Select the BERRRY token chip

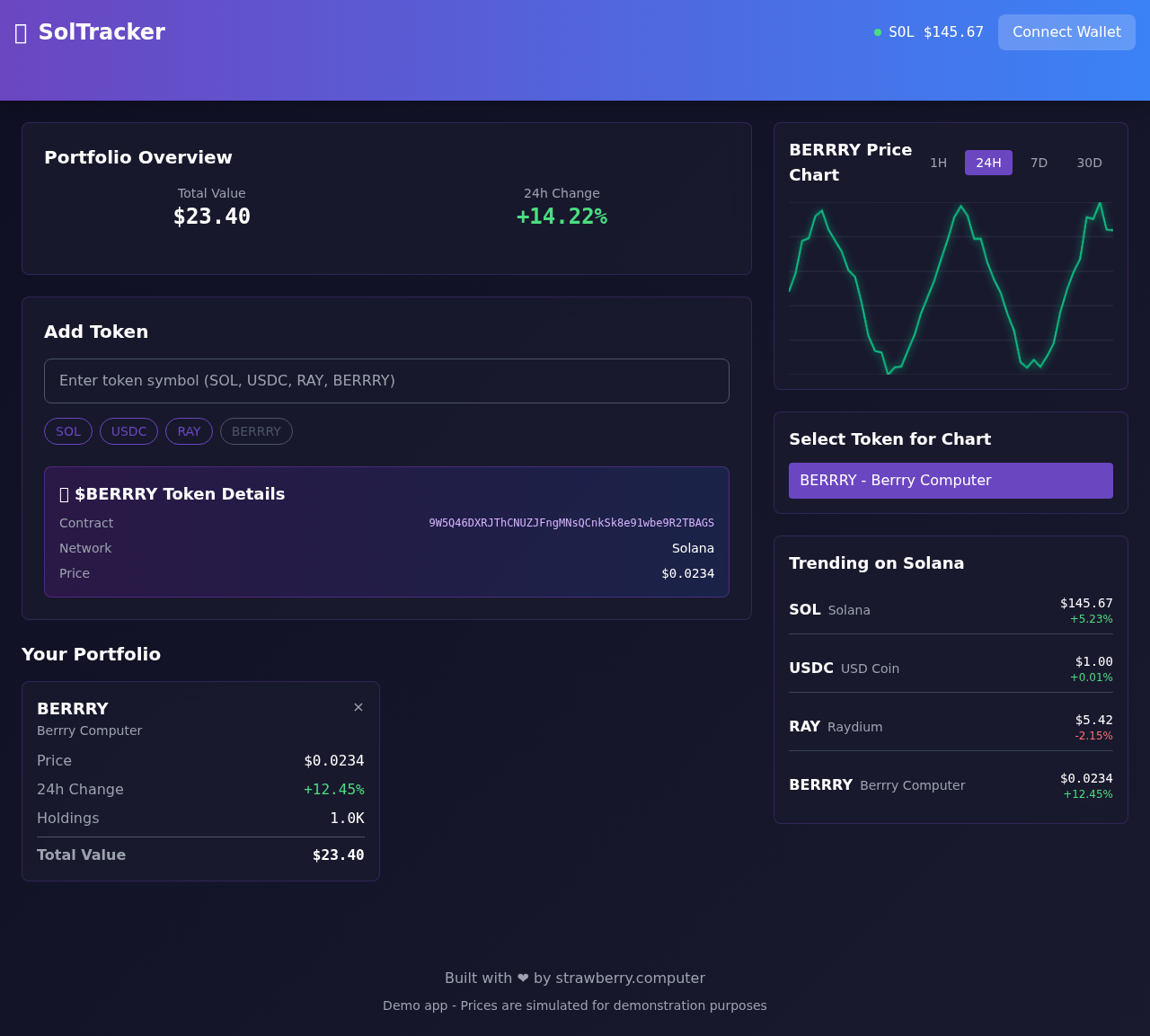tap(256, 431)
